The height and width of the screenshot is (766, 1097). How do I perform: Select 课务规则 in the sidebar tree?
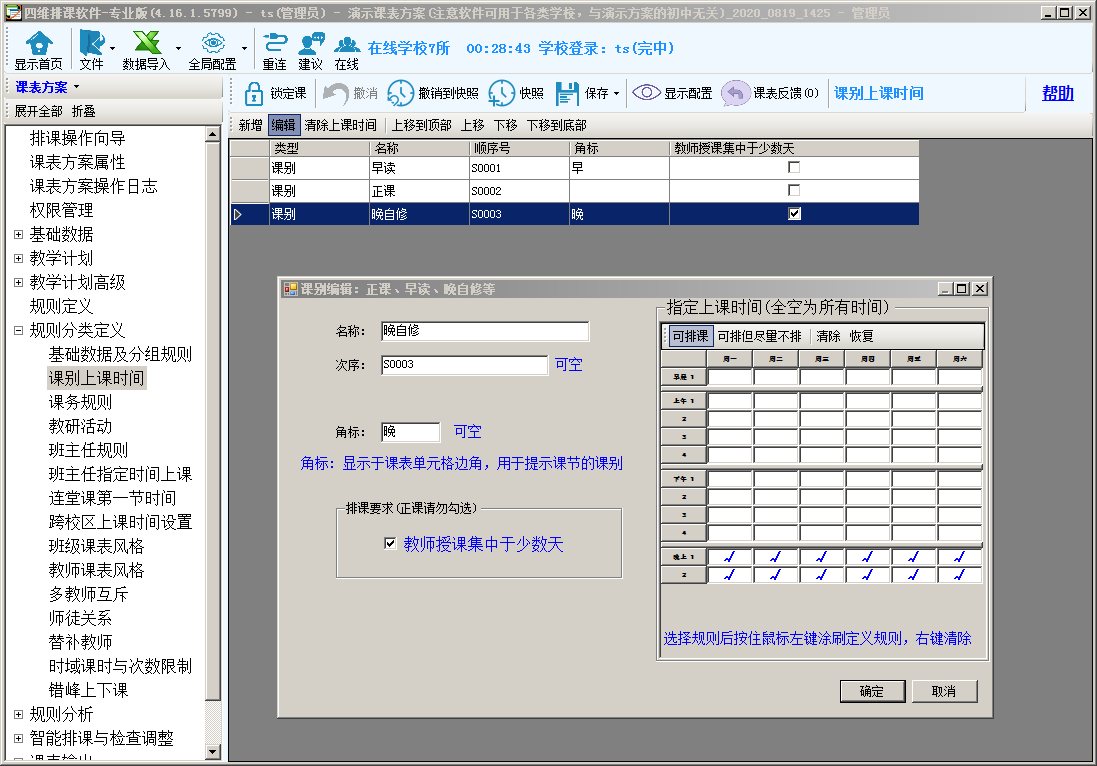pos(80,402)
